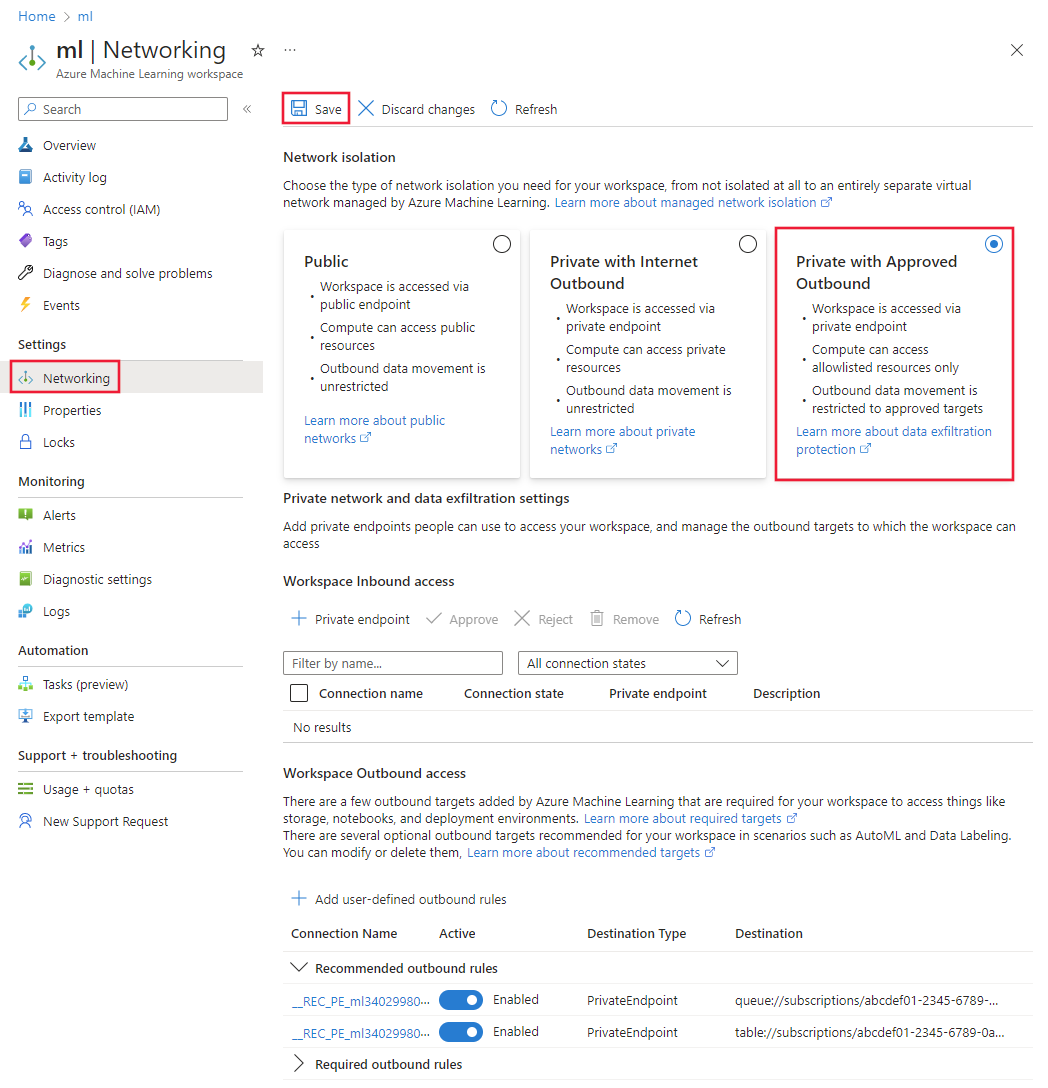Open the All connection states dropdown
Screen dimensions: 1048x1088
627,663
